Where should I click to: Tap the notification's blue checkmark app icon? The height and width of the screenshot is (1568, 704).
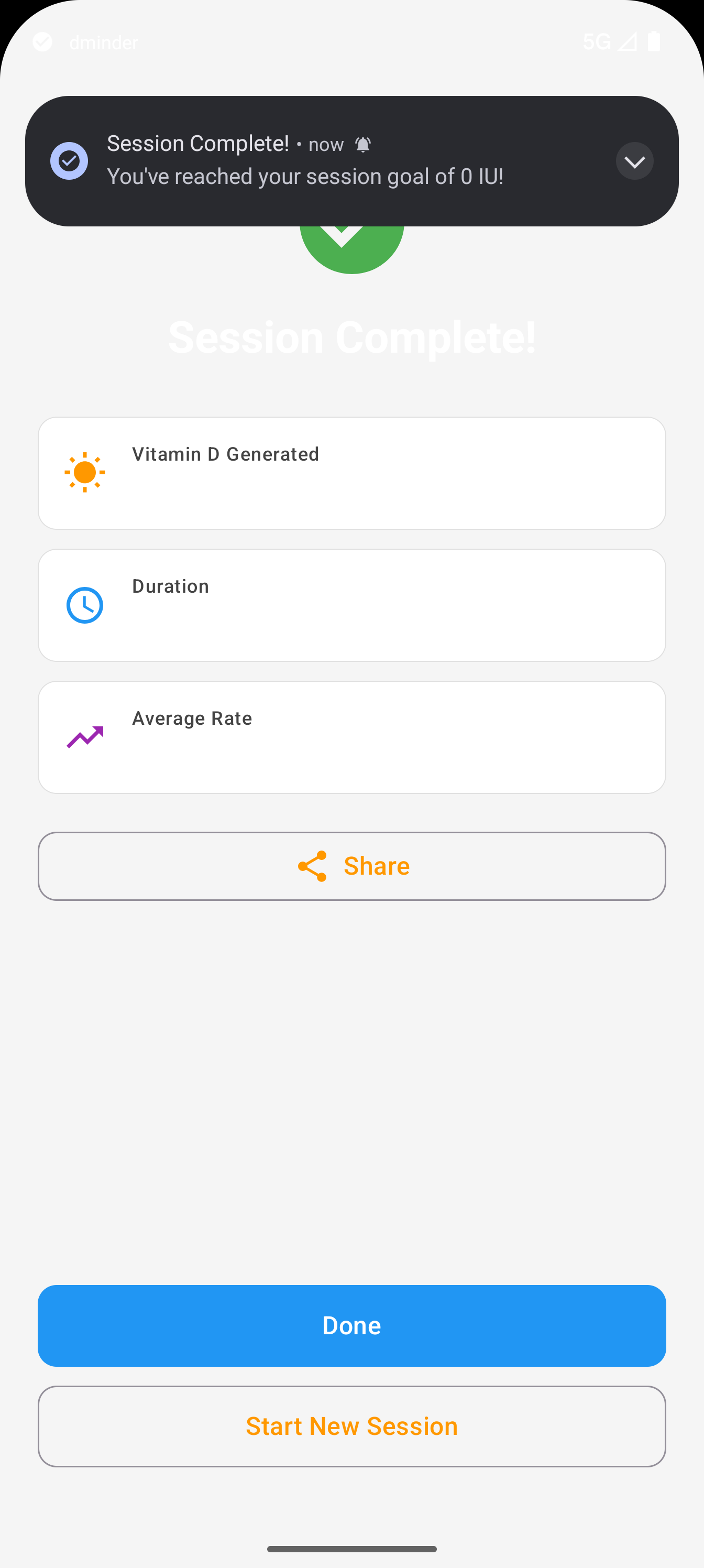pyautogui.click(x=69, y=161)
